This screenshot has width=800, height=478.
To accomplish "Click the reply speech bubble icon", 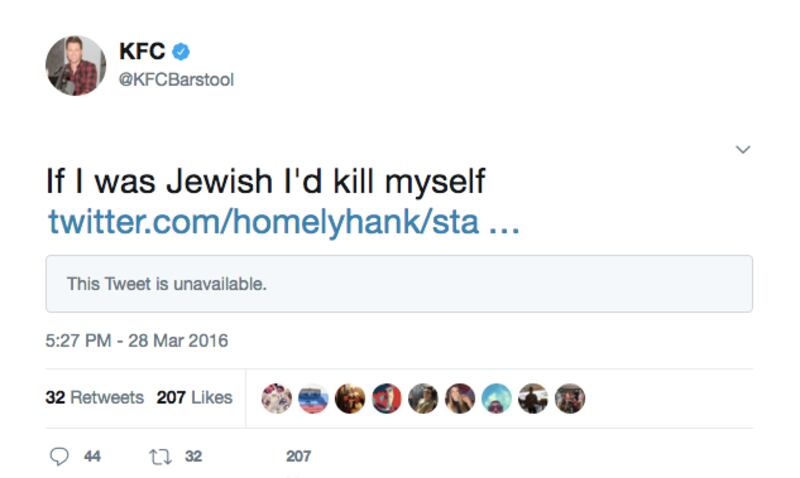I will (60, 456).
